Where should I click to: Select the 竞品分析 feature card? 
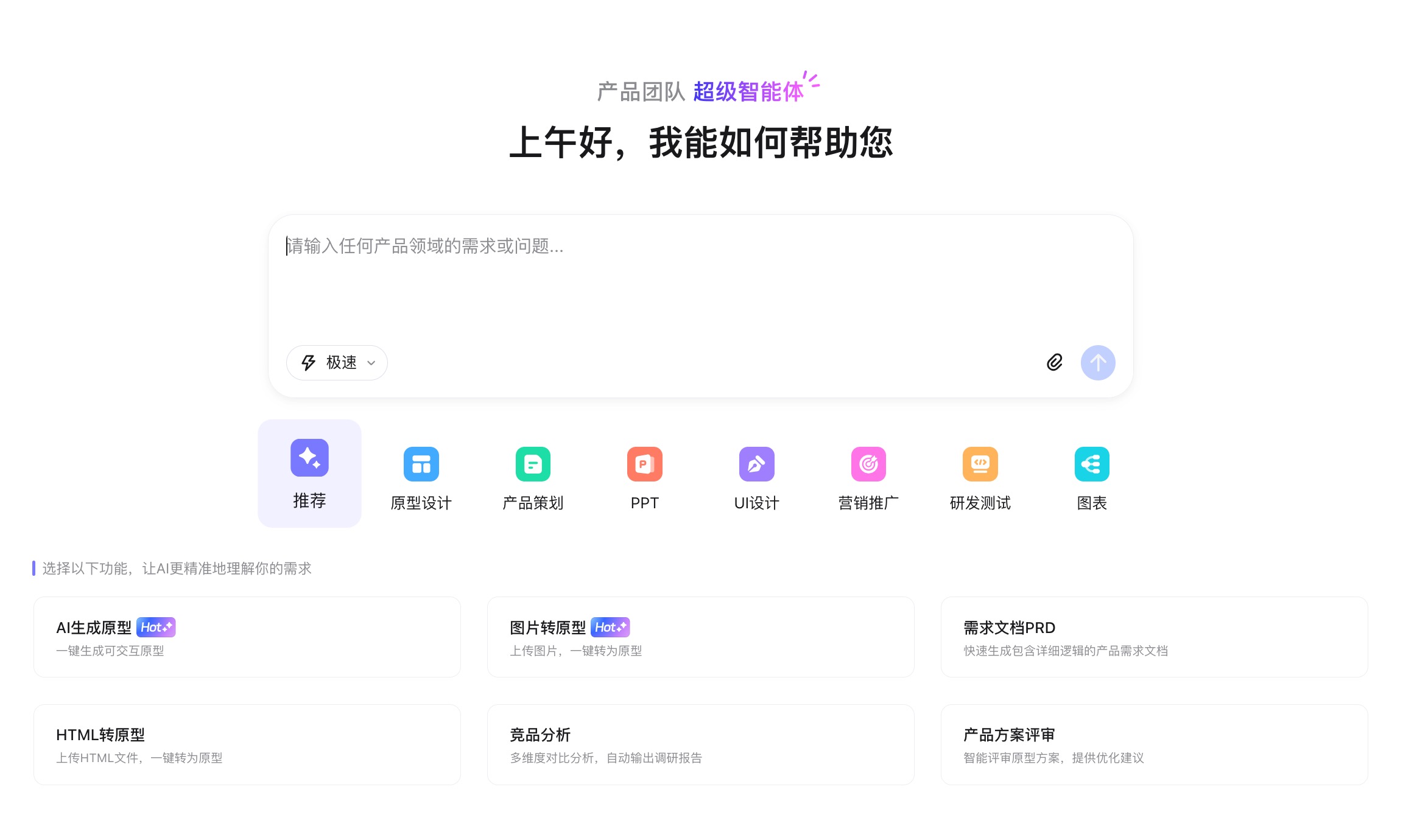tap(700, 744)
